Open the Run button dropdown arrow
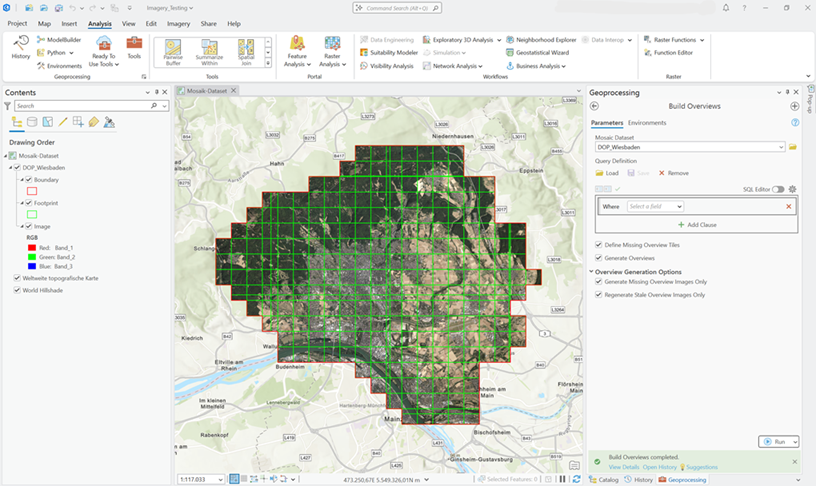Viewport: 816px width, 486px height. click(x=794, y=442)
